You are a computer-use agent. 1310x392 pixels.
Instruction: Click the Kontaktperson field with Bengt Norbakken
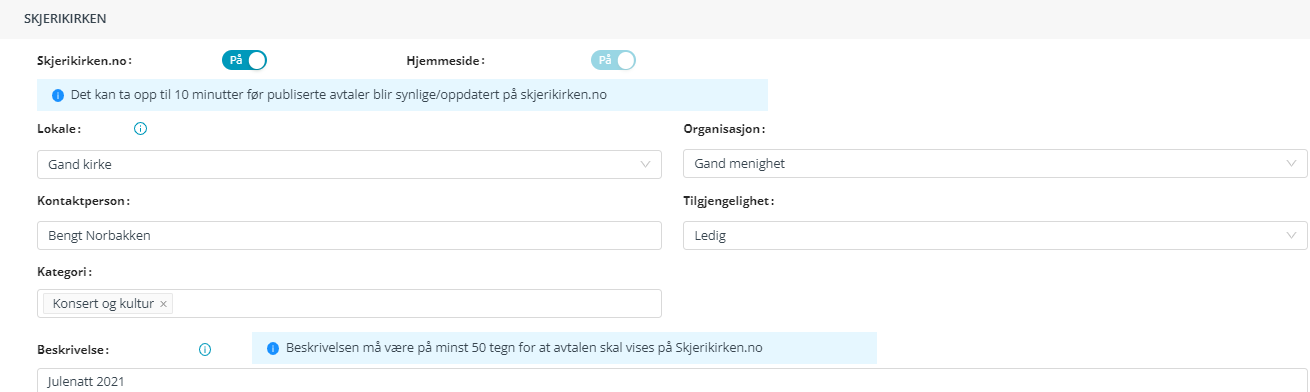349,235
